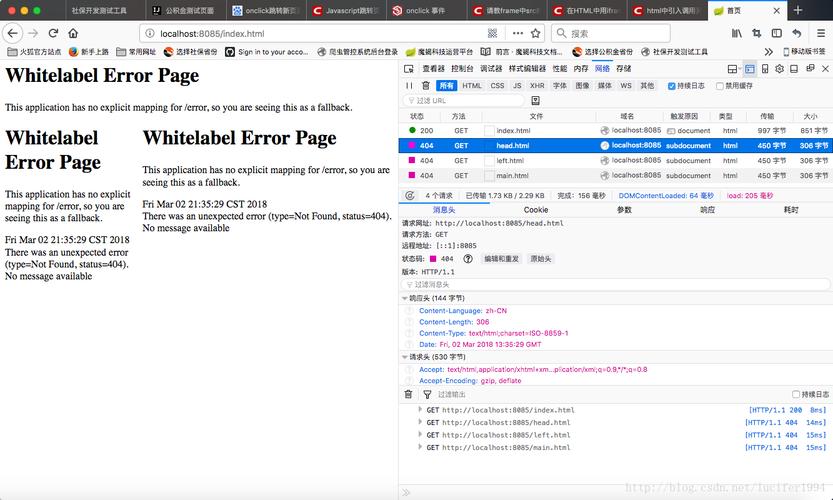Open devtools settings gear

tap(779, 69)
